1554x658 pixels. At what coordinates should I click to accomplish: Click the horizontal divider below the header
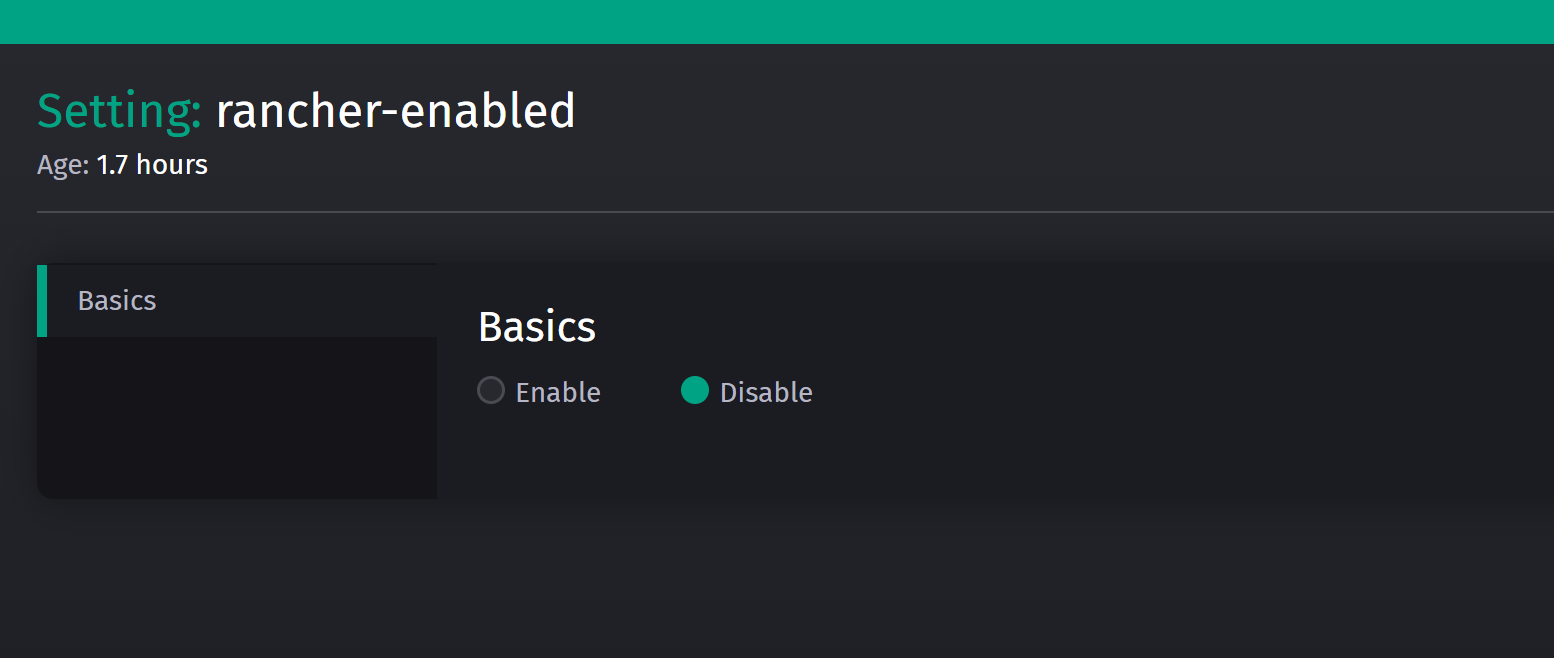click(777, 212)
